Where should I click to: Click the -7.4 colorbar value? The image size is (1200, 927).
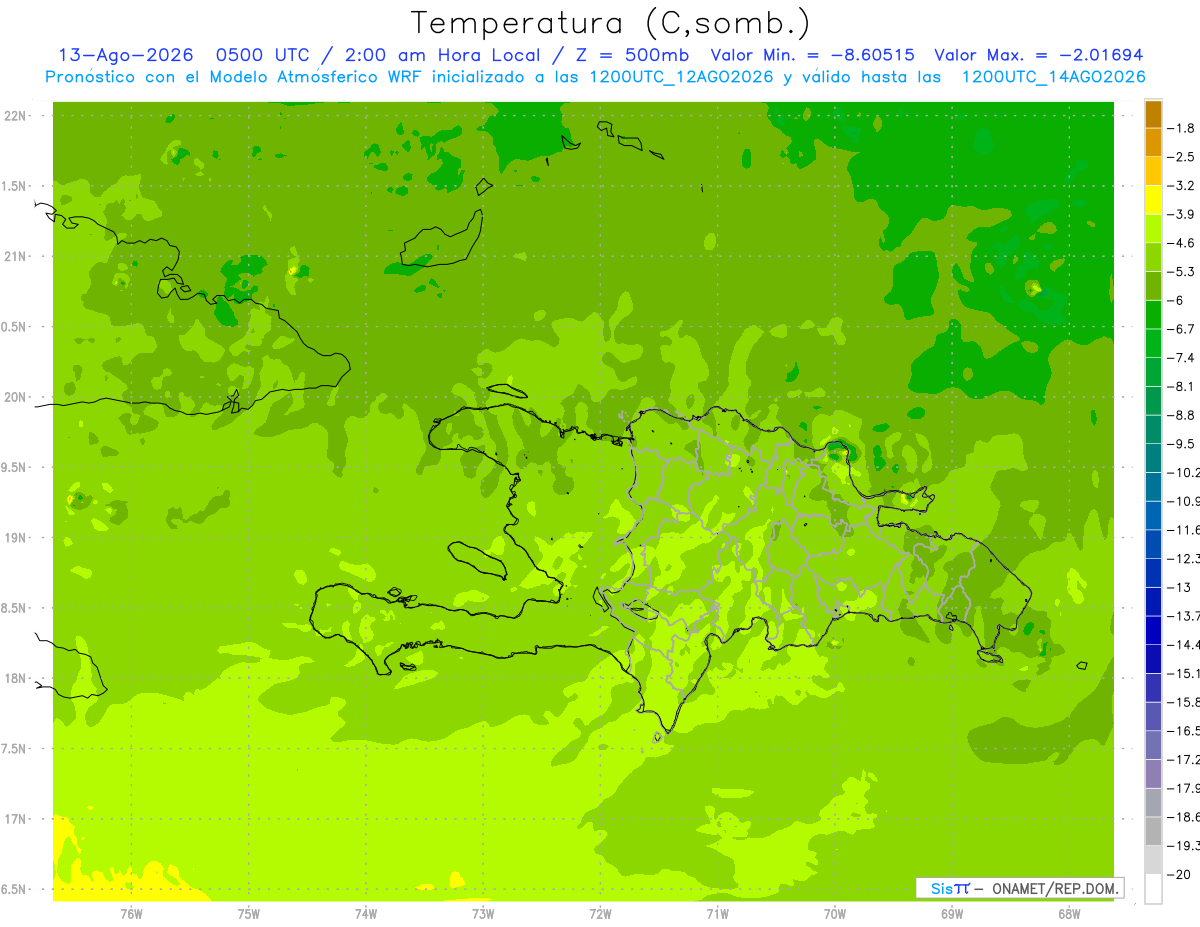click(1181, 358)
